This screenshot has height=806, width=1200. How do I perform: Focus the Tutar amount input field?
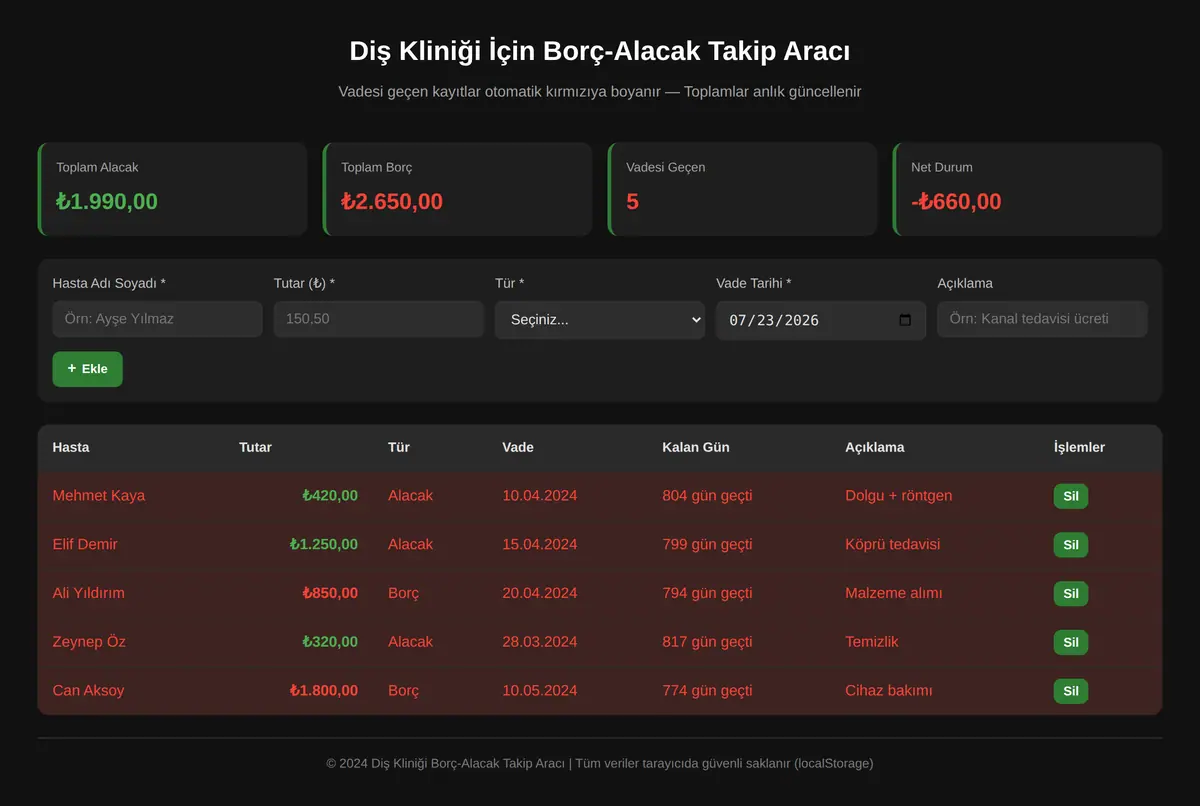point(379,319)
